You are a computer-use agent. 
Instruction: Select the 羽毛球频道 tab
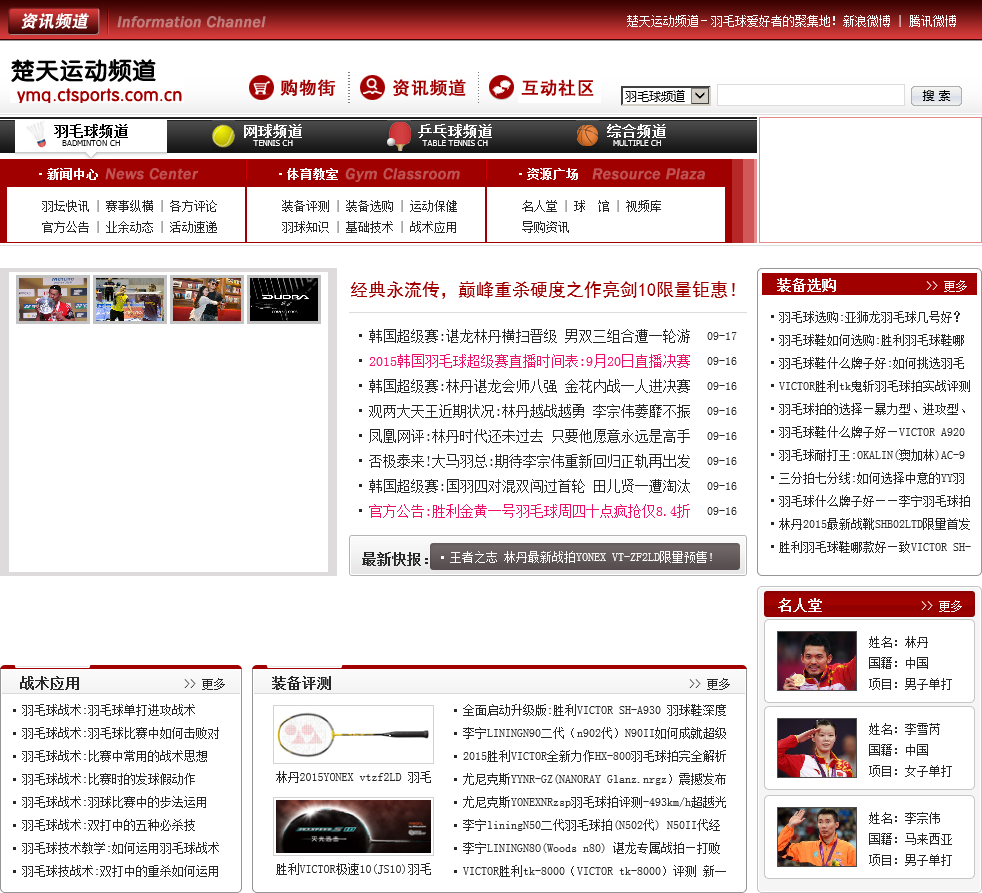91,135
